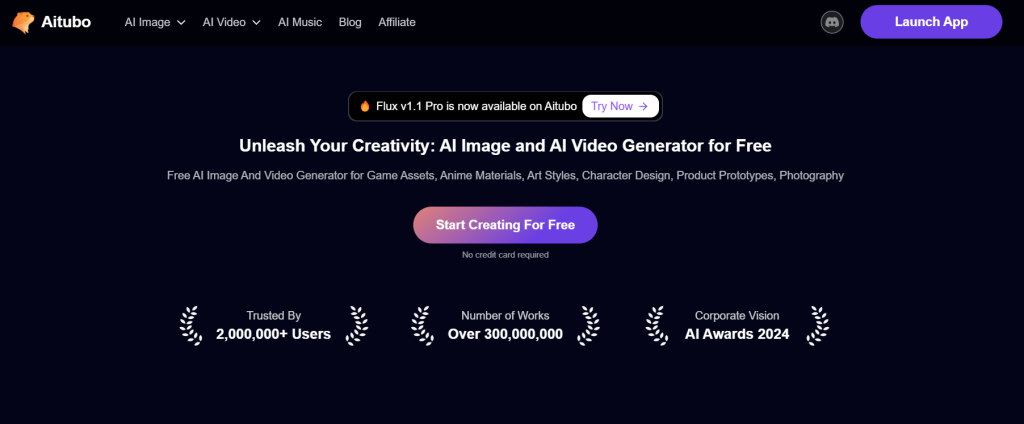Click right laurel wreath beside AI Awards 2024
The height and width of the screenshot is (424, 1024).
[818, 324]
